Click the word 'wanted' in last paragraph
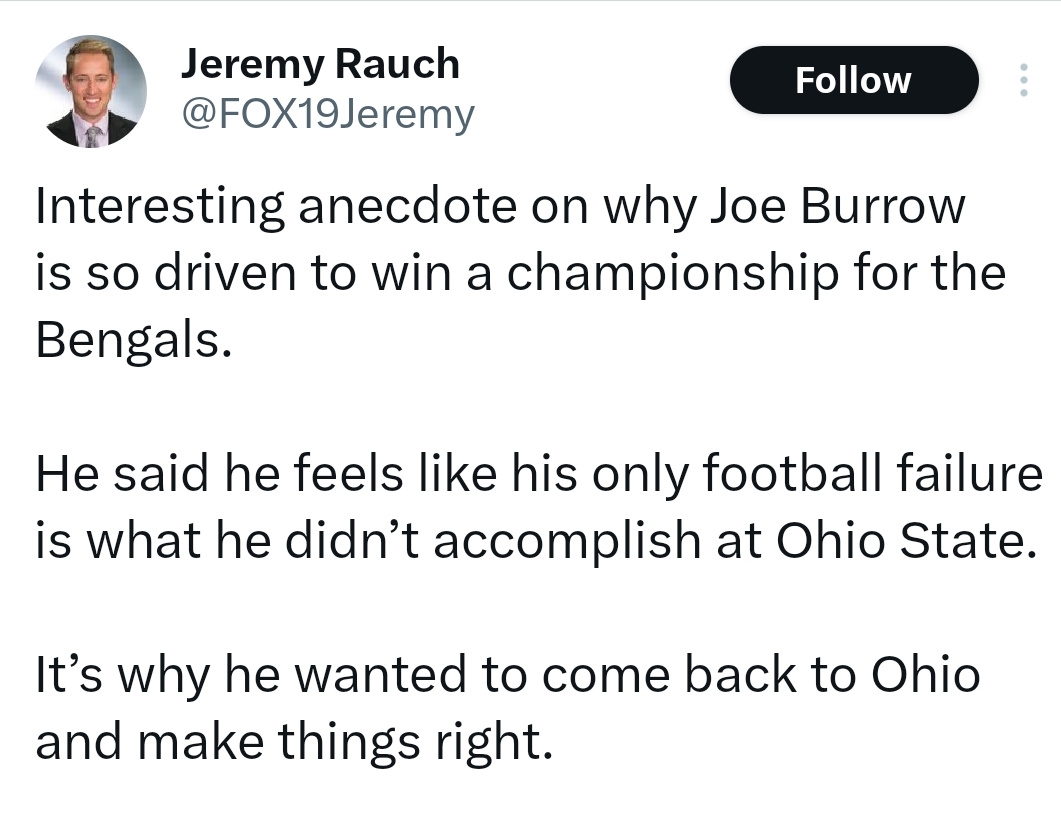The image size is (1061, 820). pyautogui.click(x=381, y=675)
